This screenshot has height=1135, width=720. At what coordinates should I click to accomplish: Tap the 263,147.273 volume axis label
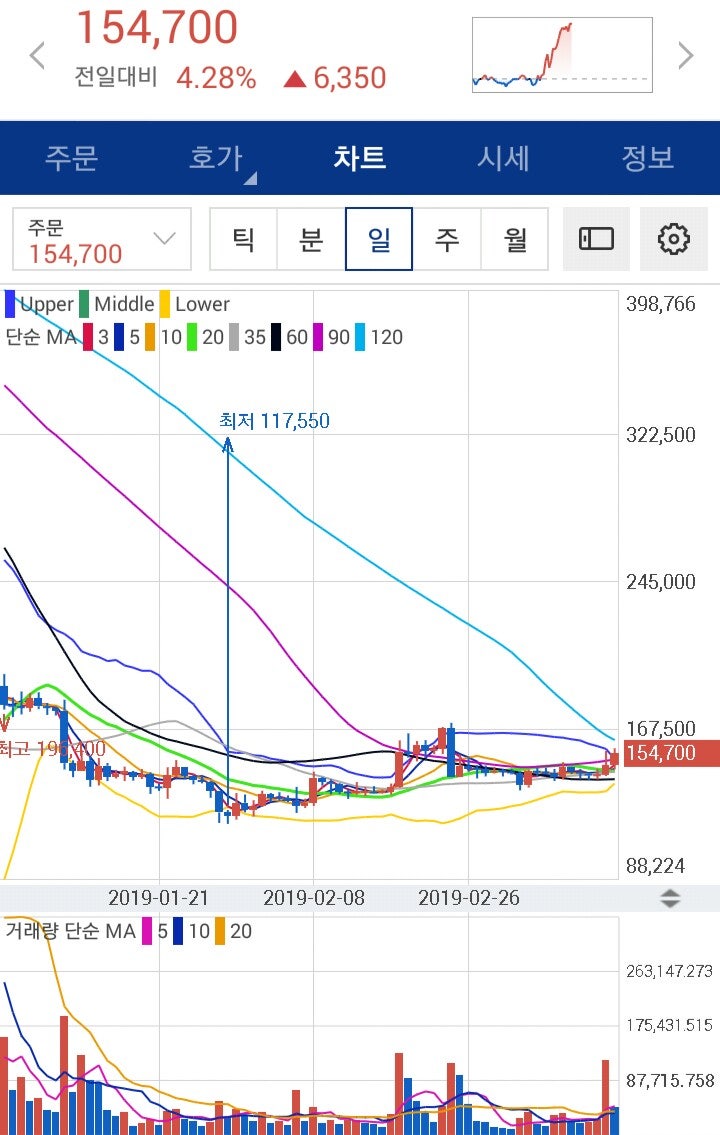pyautogui.click(x=669, y=971)
